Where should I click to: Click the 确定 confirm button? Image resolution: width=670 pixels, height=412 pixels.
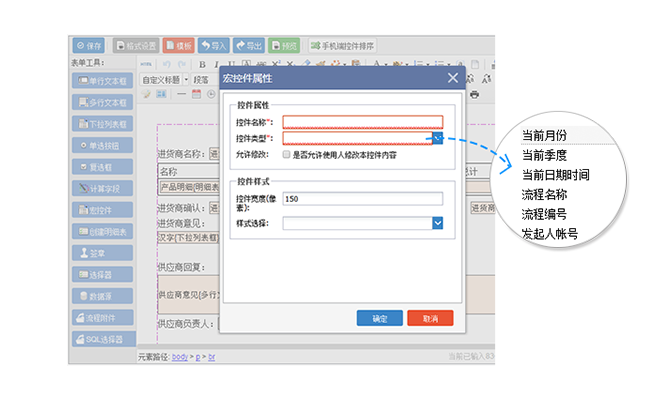point(380,318)
